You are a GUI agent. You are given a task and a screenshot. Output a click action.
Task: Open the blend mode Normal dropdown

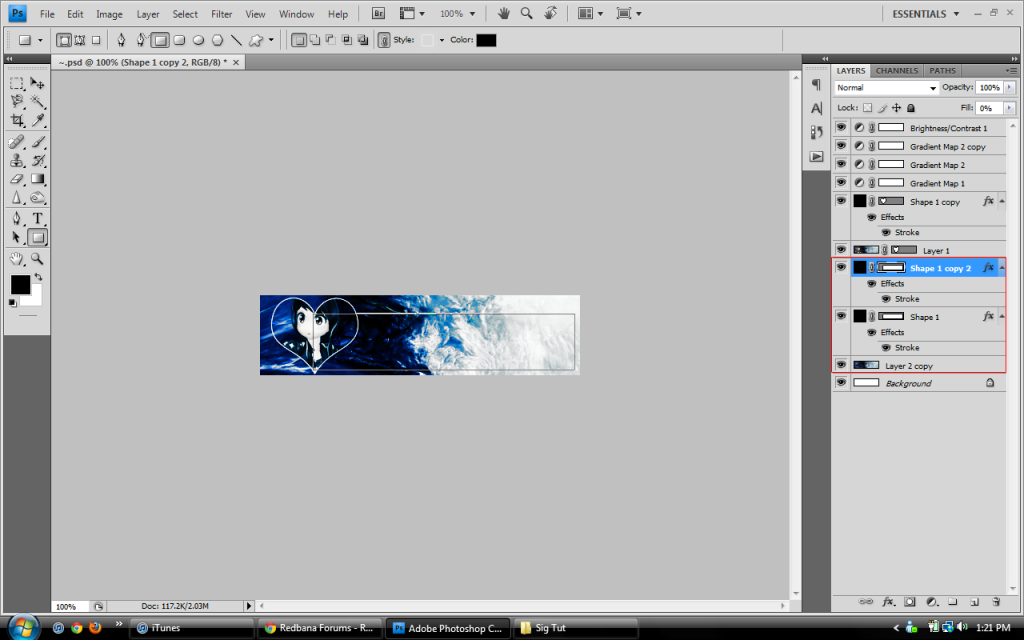click(x=887, y=88)
